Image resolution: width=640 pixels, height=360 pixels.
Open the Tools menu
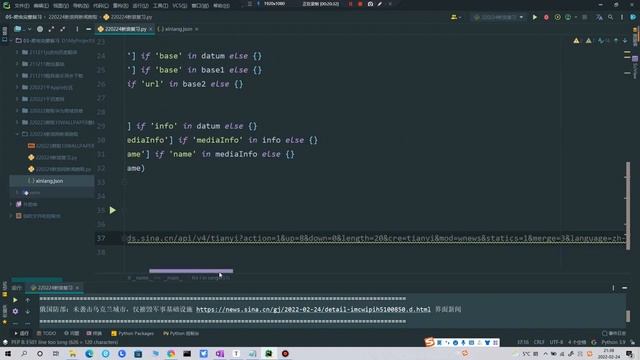[x=160, y=6]
